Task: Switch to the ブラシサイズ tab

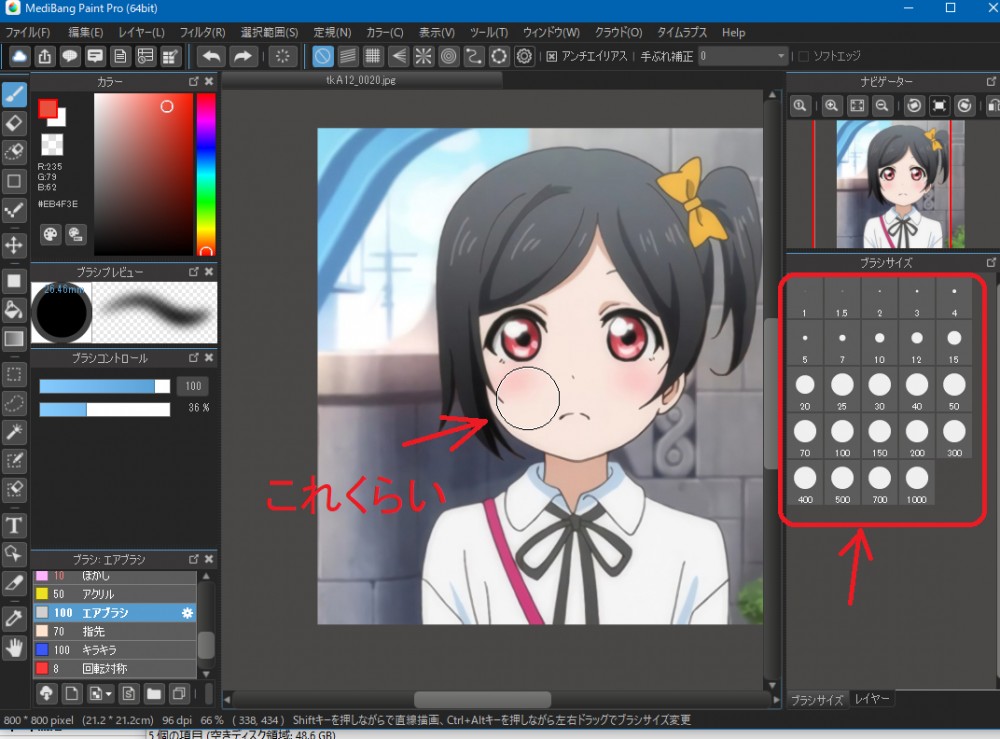Action: [x=817, y=700]
